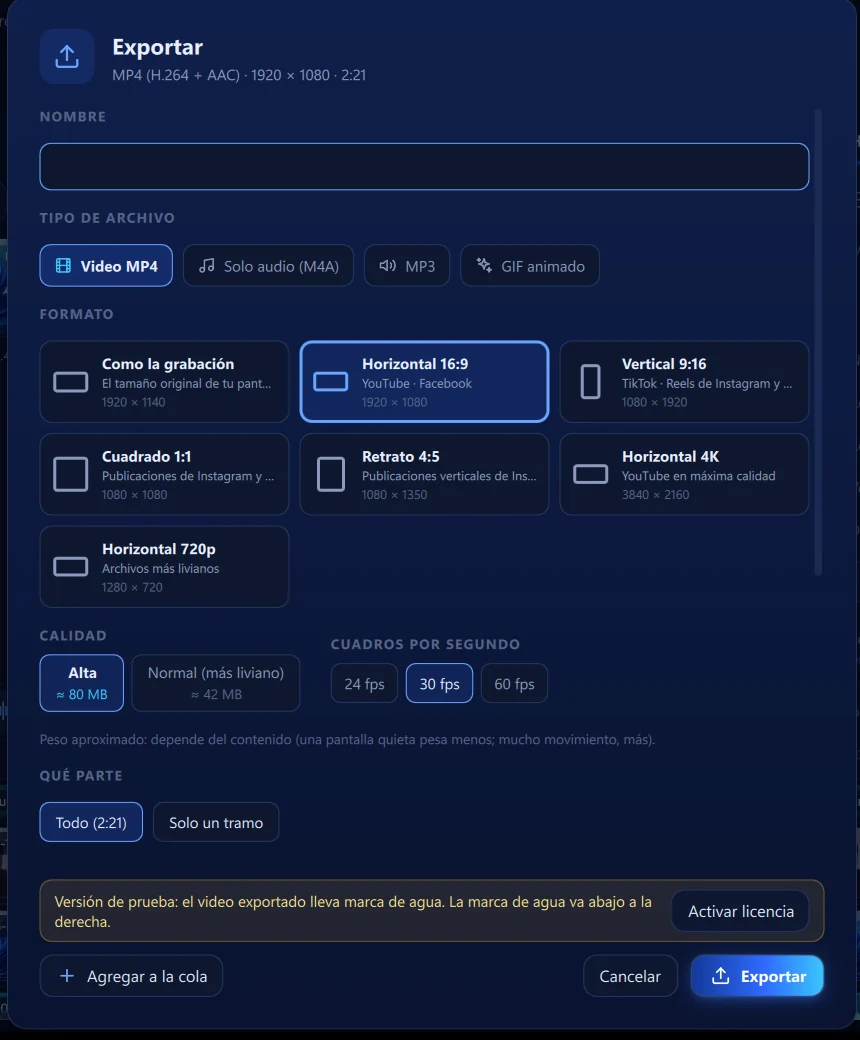
Task: Select the 30 fps option
Action: (x=440, y=683)
